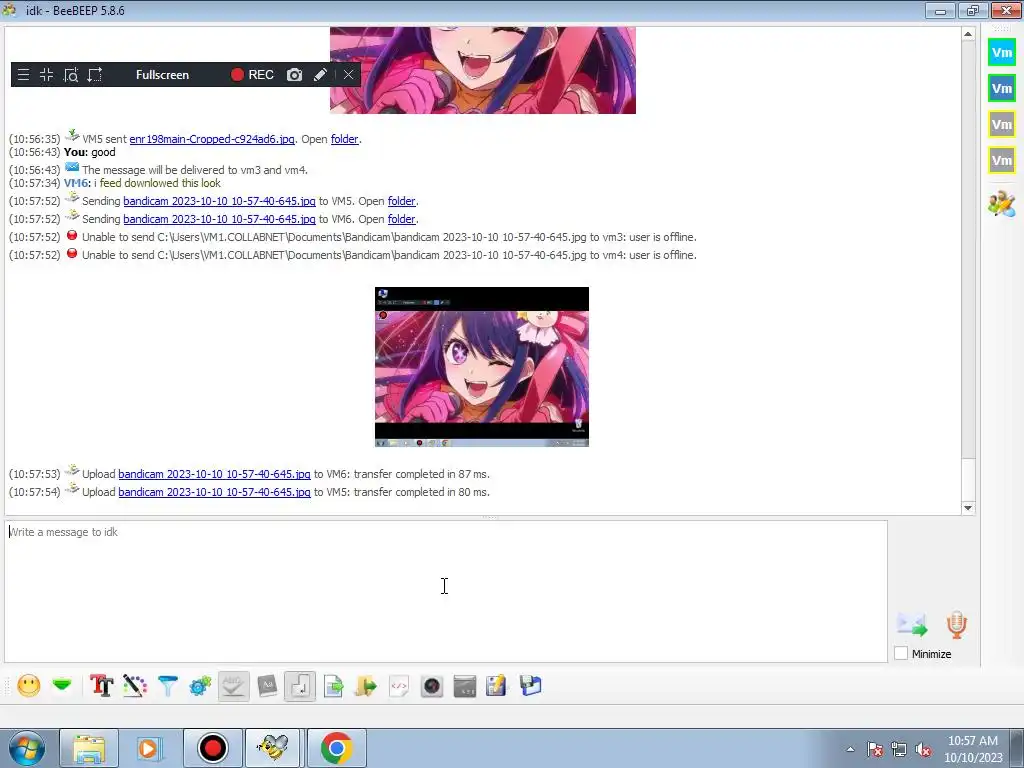The height and width of the screenshot is (768, 1024).
Task: Open the font color picker pencil icon
Action: tap(135, 686)
